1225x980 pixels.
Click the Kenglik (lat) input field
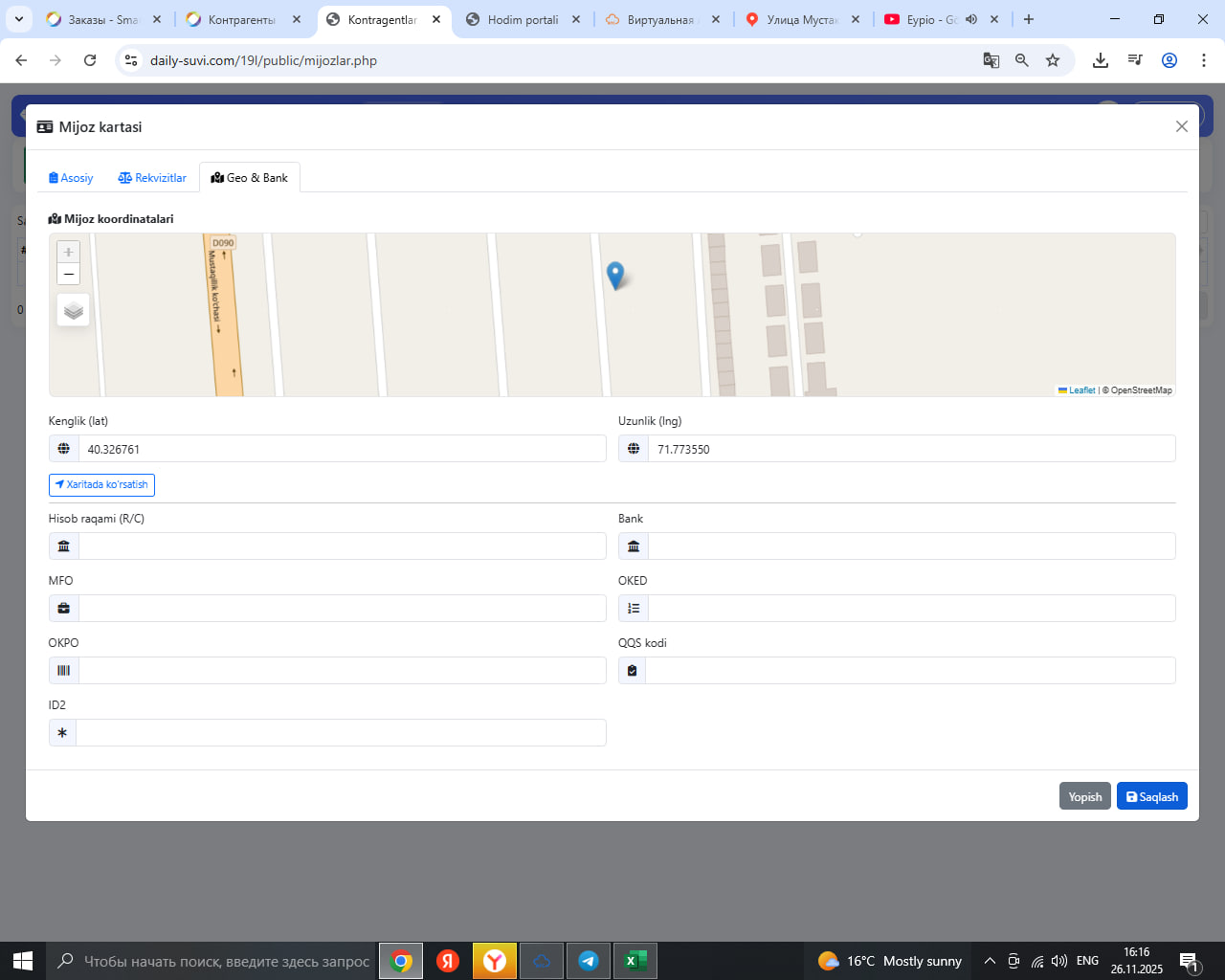(x=341, y=449)
